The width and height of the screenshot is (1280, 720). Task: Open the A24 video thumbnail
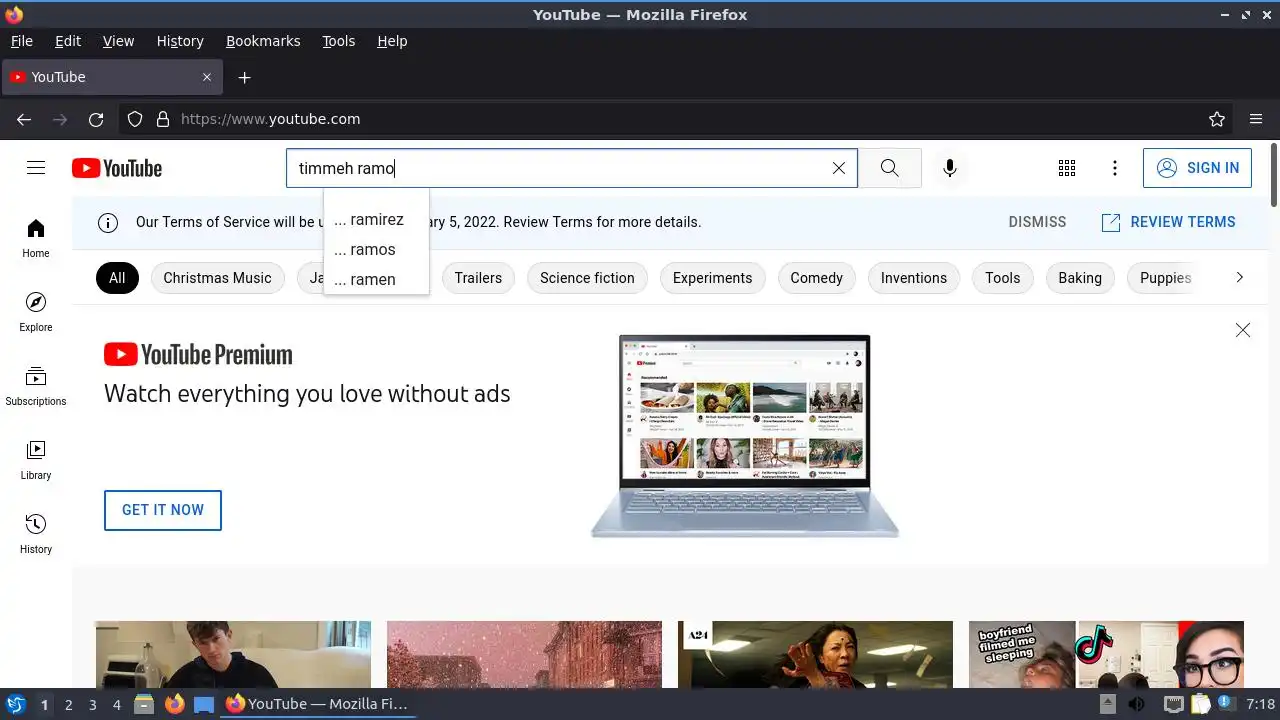[815, 654]
